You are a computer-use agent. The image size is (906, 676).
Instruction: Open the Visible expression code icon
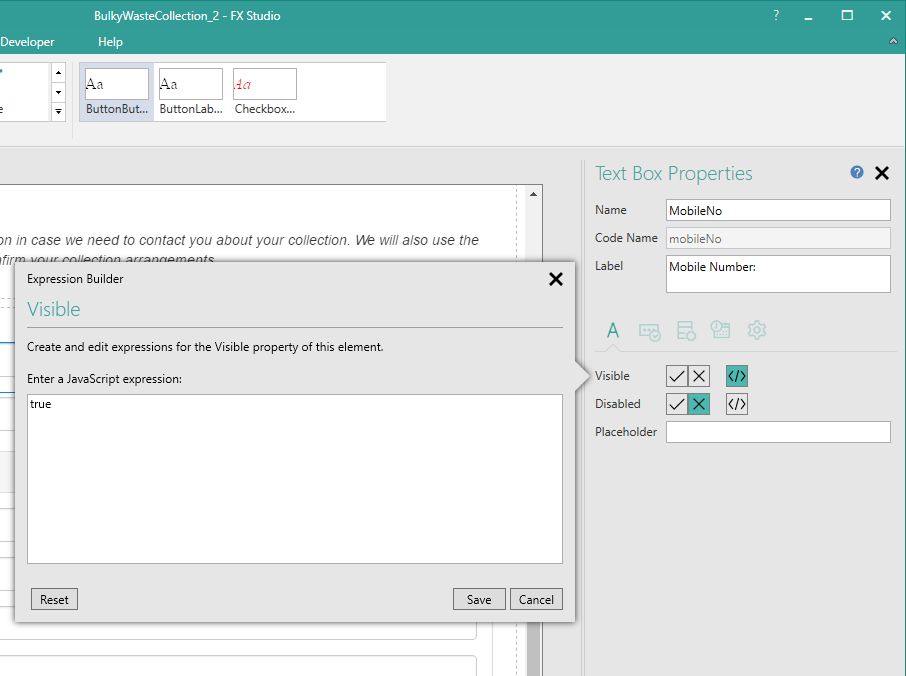pos(737,375)
